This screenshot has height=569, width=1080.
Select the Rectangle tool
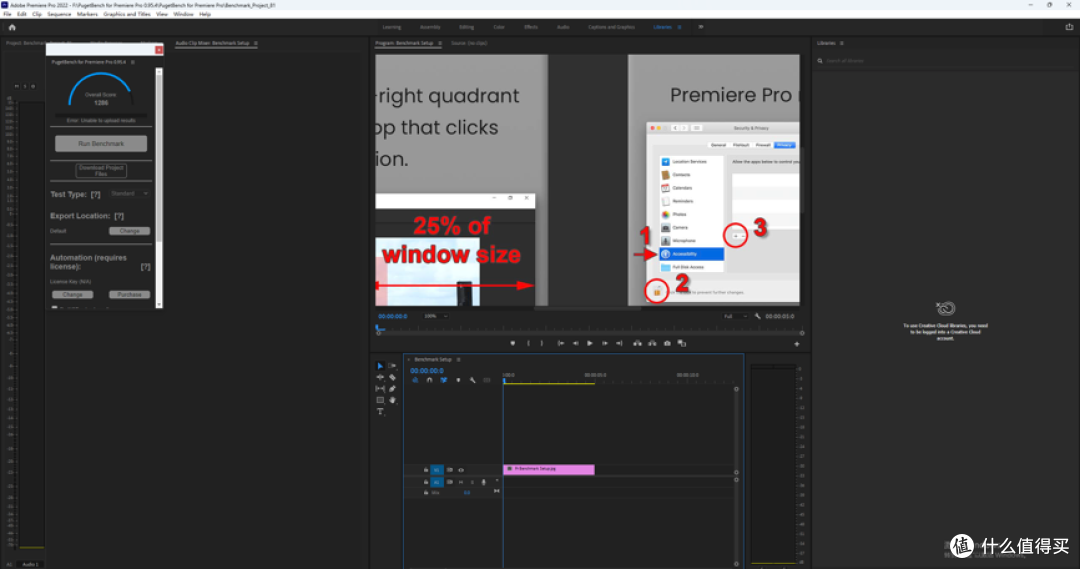click(x=380, y=400)
